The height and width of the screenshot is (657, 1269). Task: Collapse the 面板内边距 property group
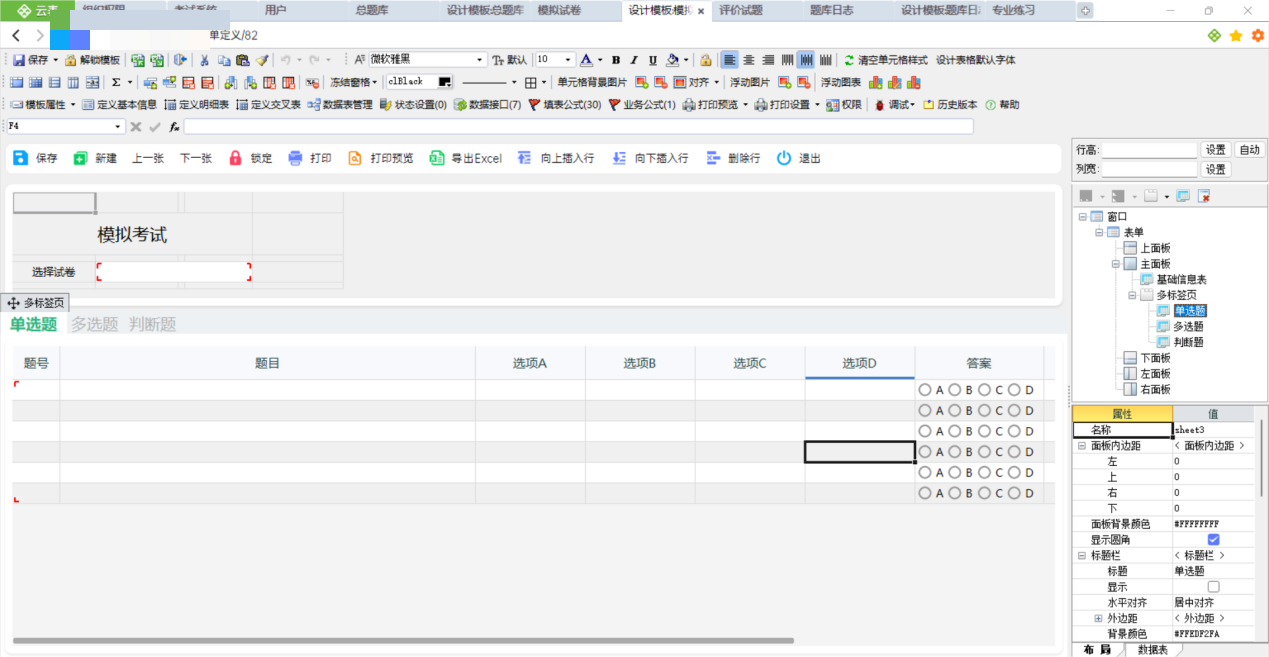1081,446
